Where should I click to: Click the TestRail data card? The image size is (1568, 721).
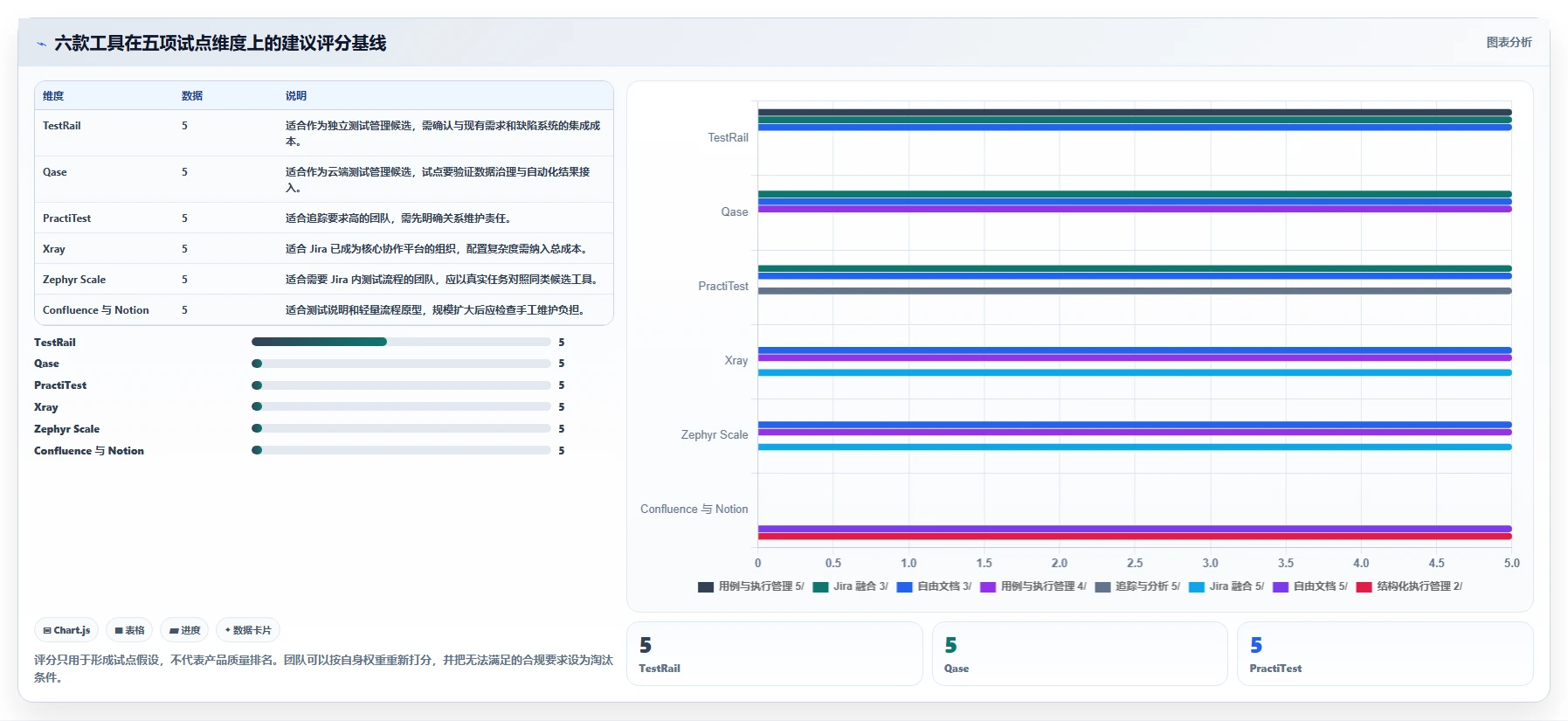point(775,654)
